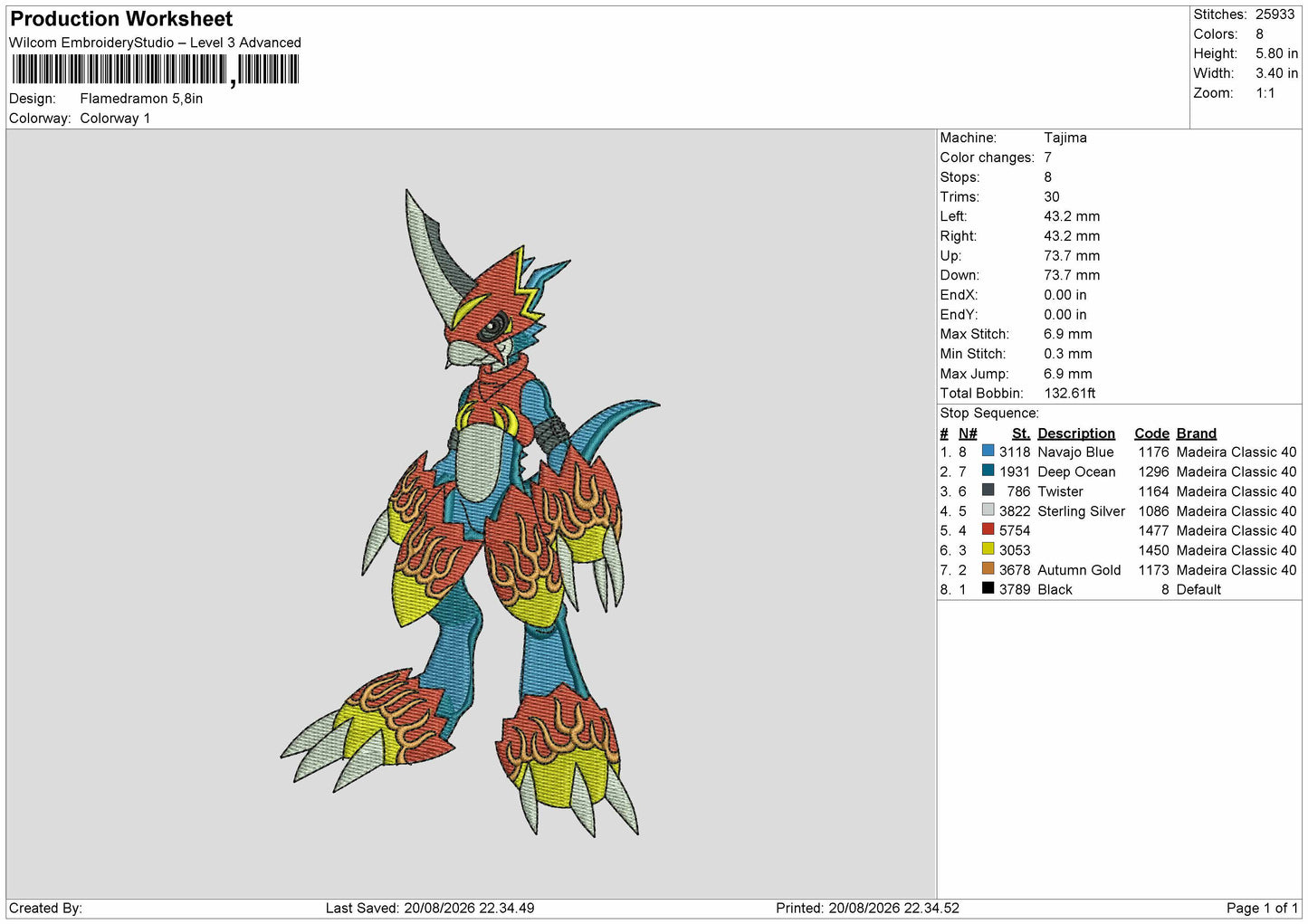Click thread code '1450'
Viewport: 1308px width, 924px height.
(x=1153, y=550)
